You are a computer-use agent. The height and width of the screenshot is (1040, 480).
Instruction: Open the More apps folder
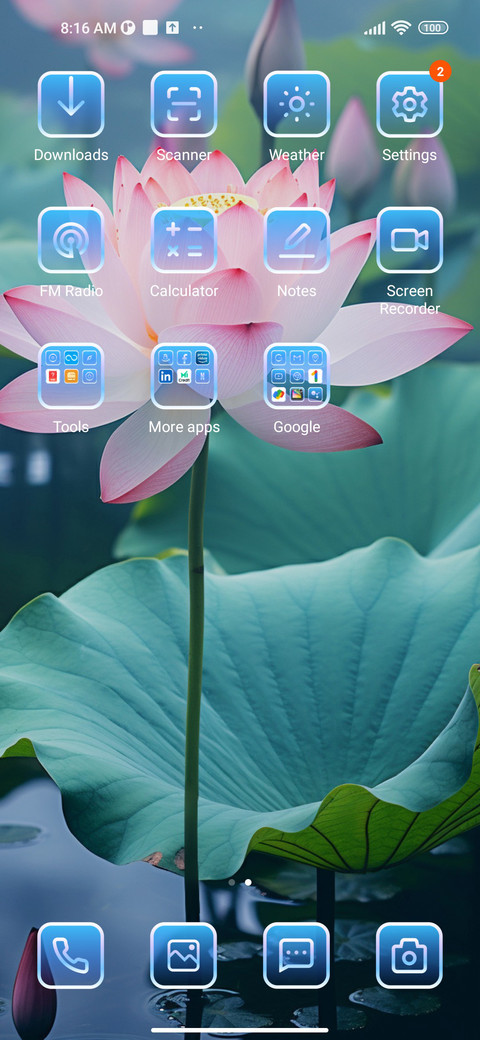pos(184,376)
